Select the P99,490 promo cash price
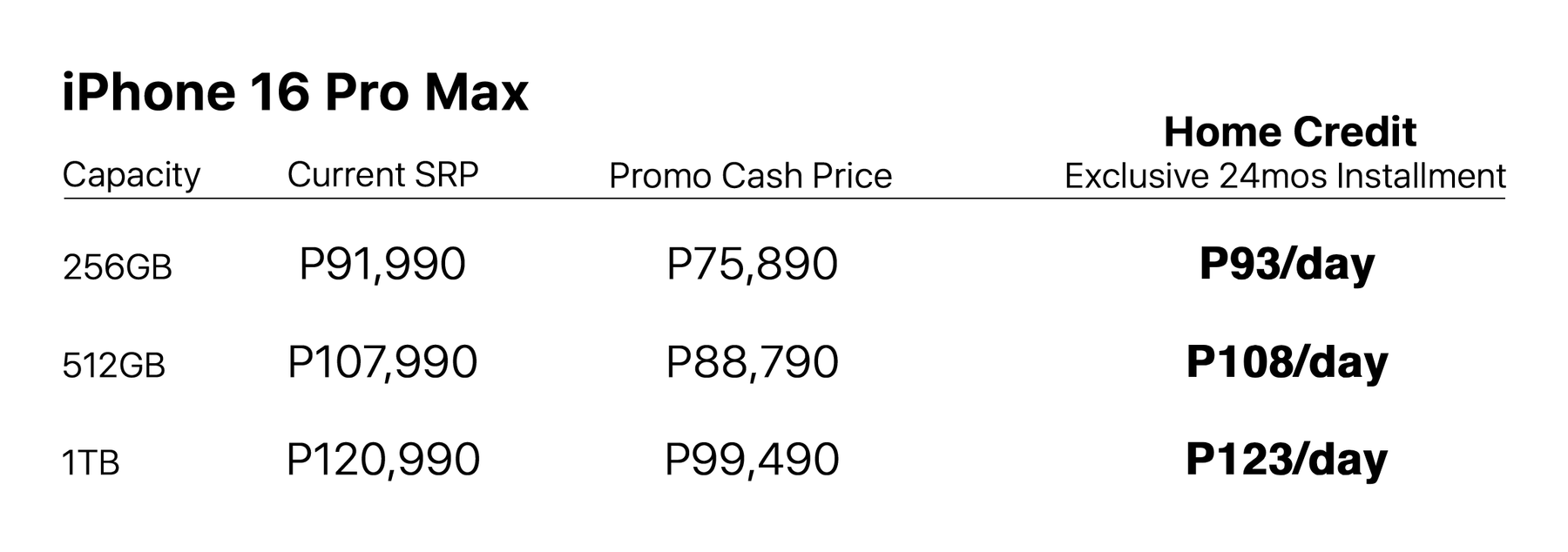Image resolution: width=1568 pixels, height=552 pixels. [752, 460]
